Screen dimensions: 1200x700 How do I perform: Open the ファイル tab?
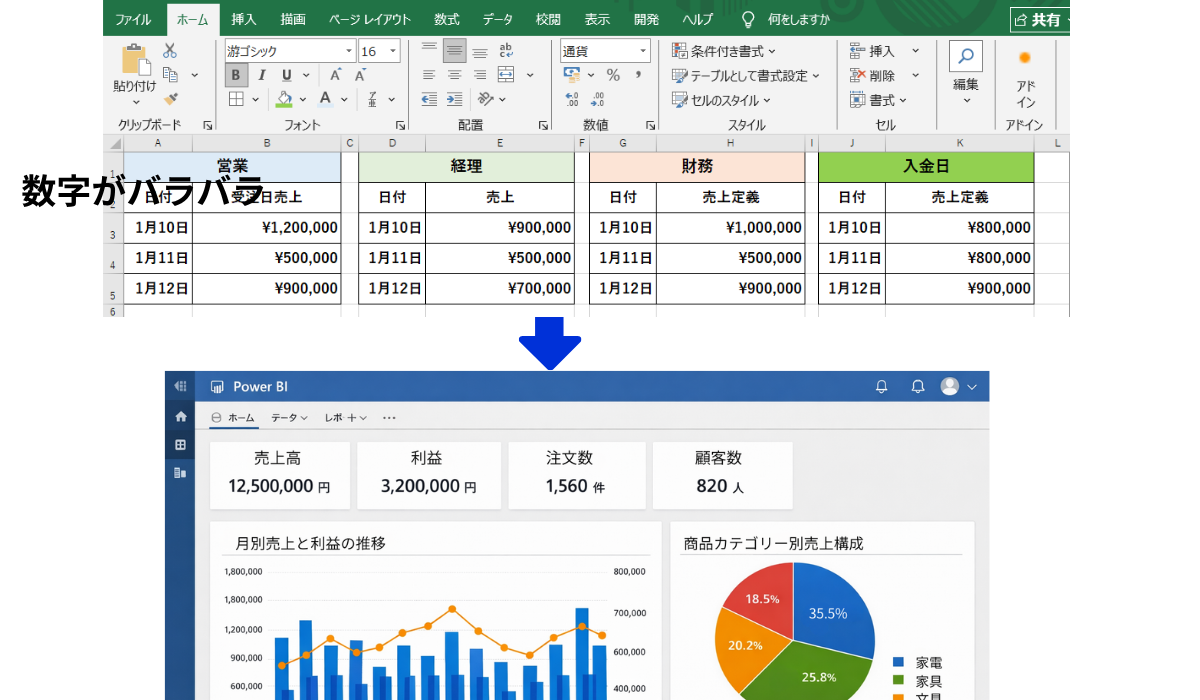[x=133, y=19]
